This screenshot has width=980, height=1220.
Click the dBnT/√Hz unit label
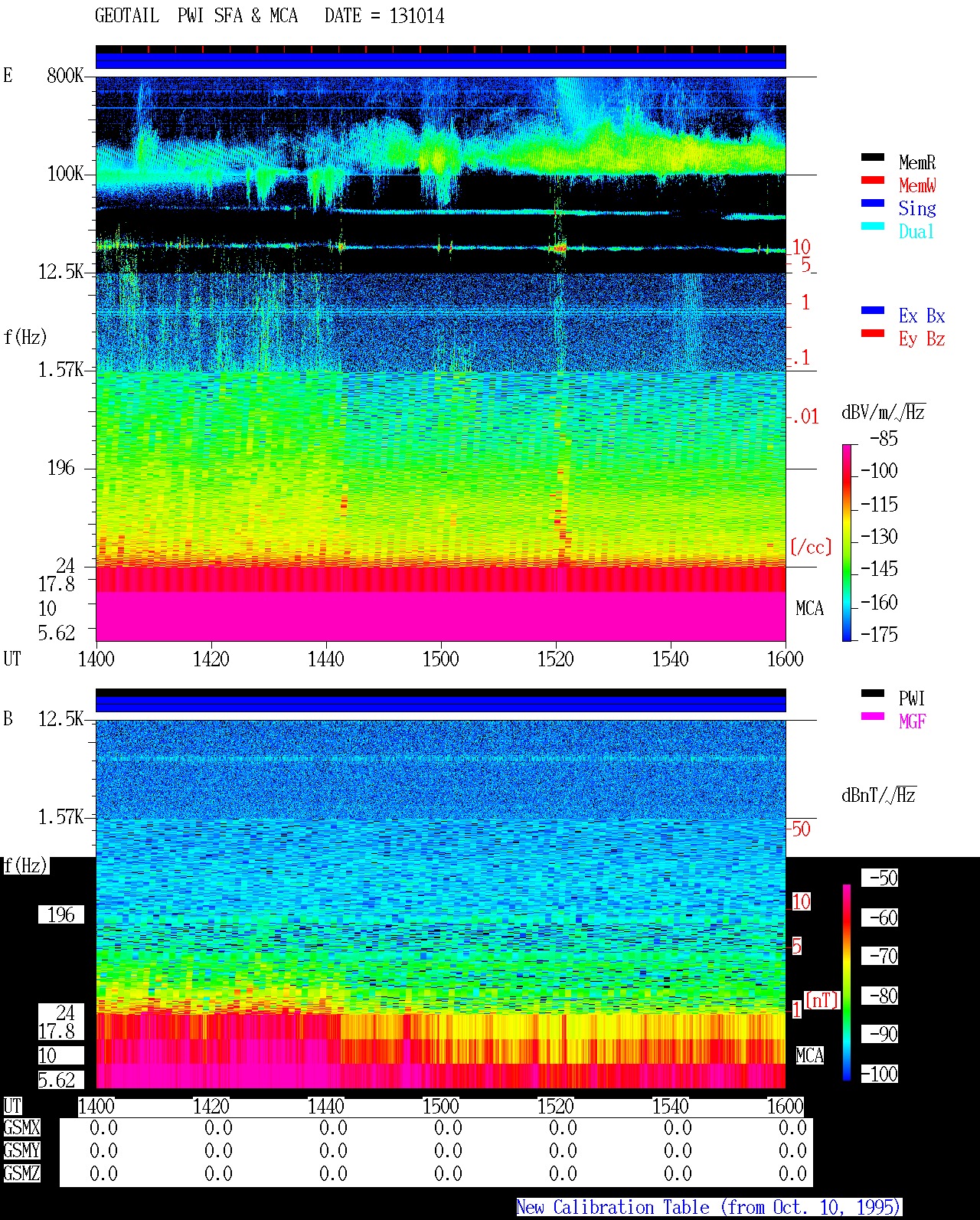click(x=879, y=795)
